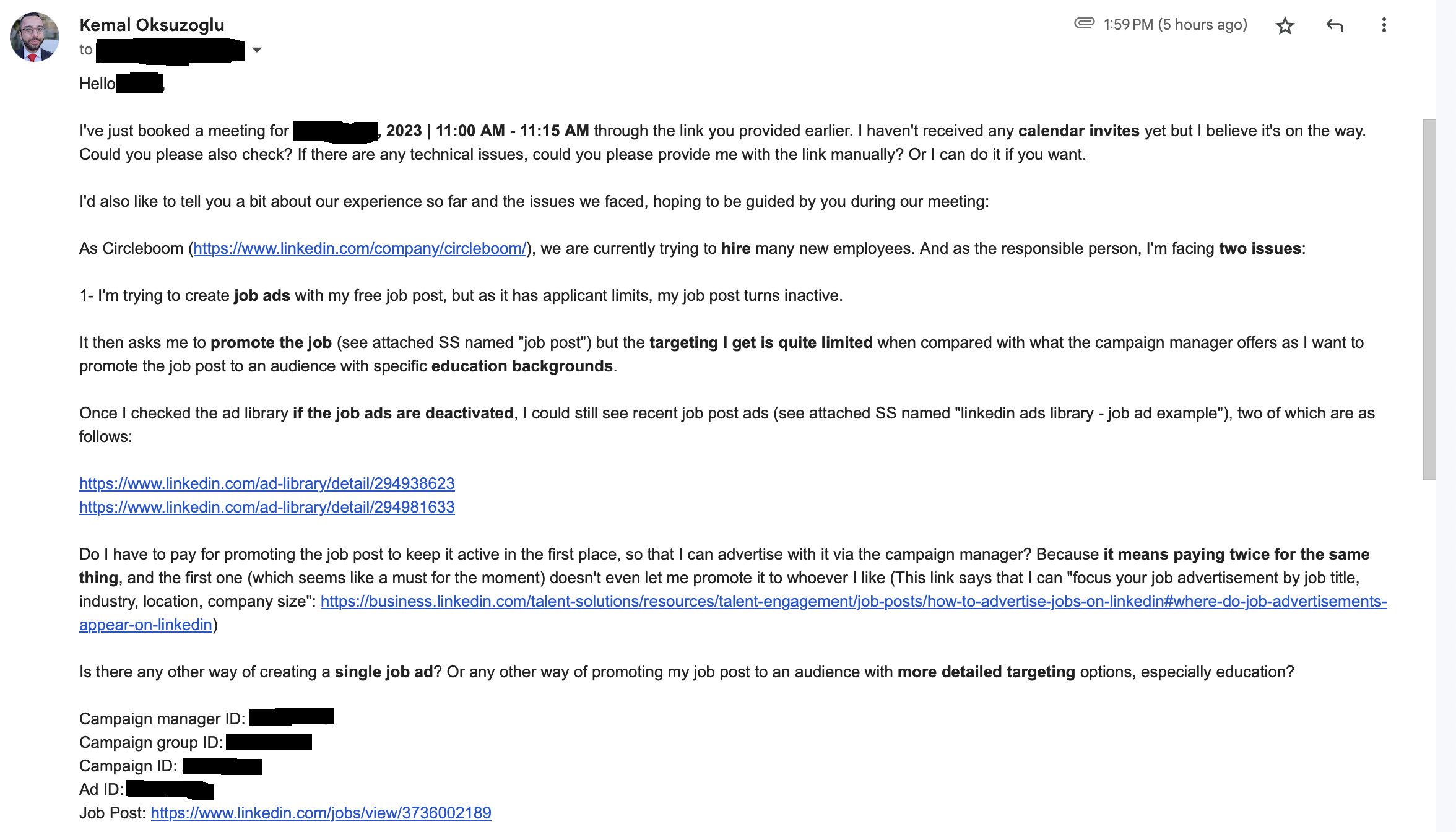Click the reply arrow icon
This screenshot has height=832, width=1456.
click(1335, 25)
